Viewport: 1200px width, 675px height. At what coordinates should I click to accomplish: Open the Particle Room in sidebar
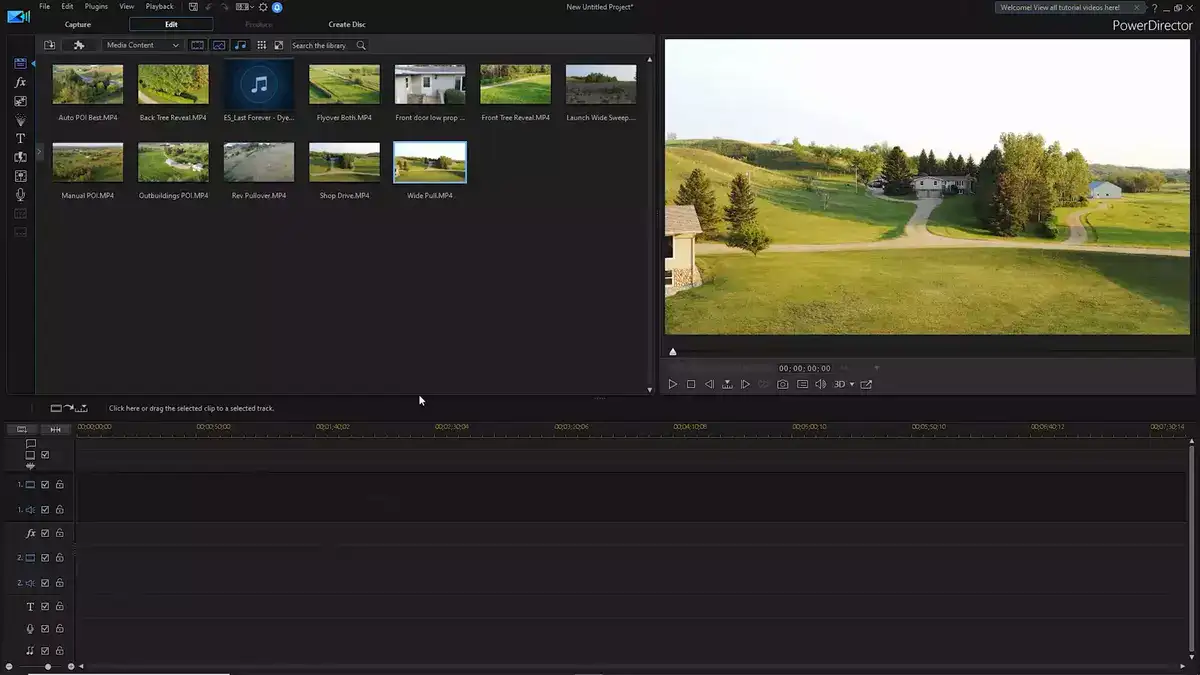click(x=20, y=120)
